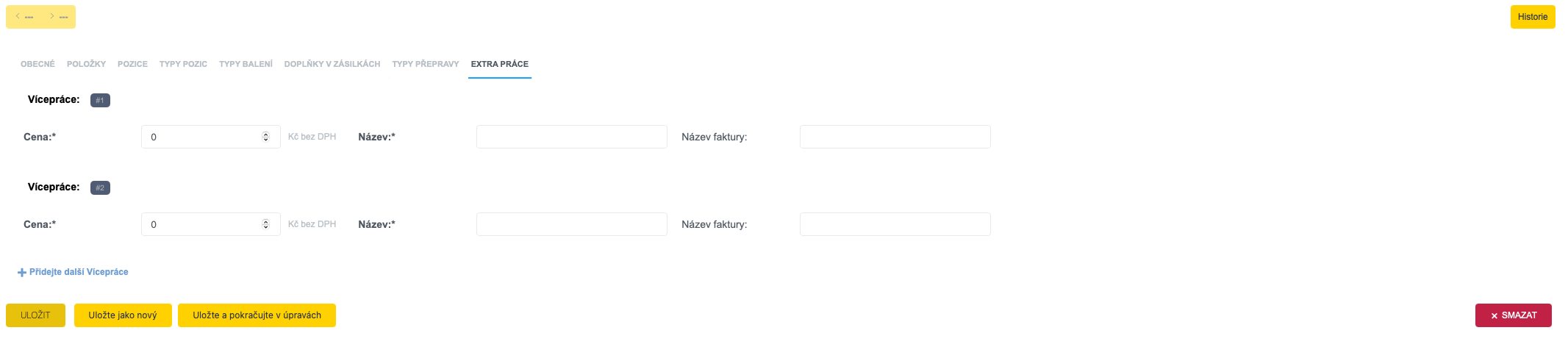
Task: Go to the previous record arrow
Action: tap(18, 16)
